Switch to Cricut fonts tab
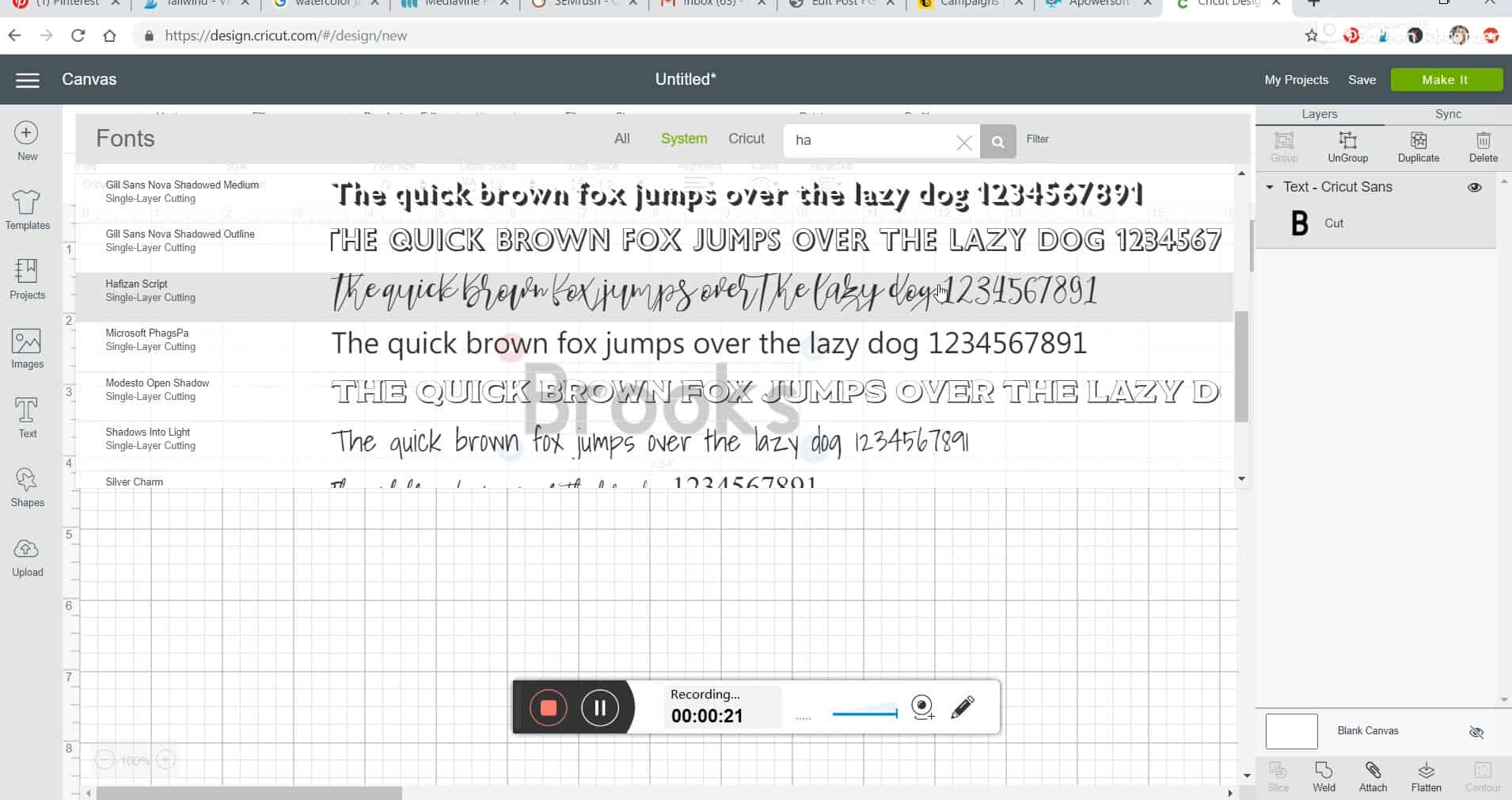1512x800 pixels. 746,139
